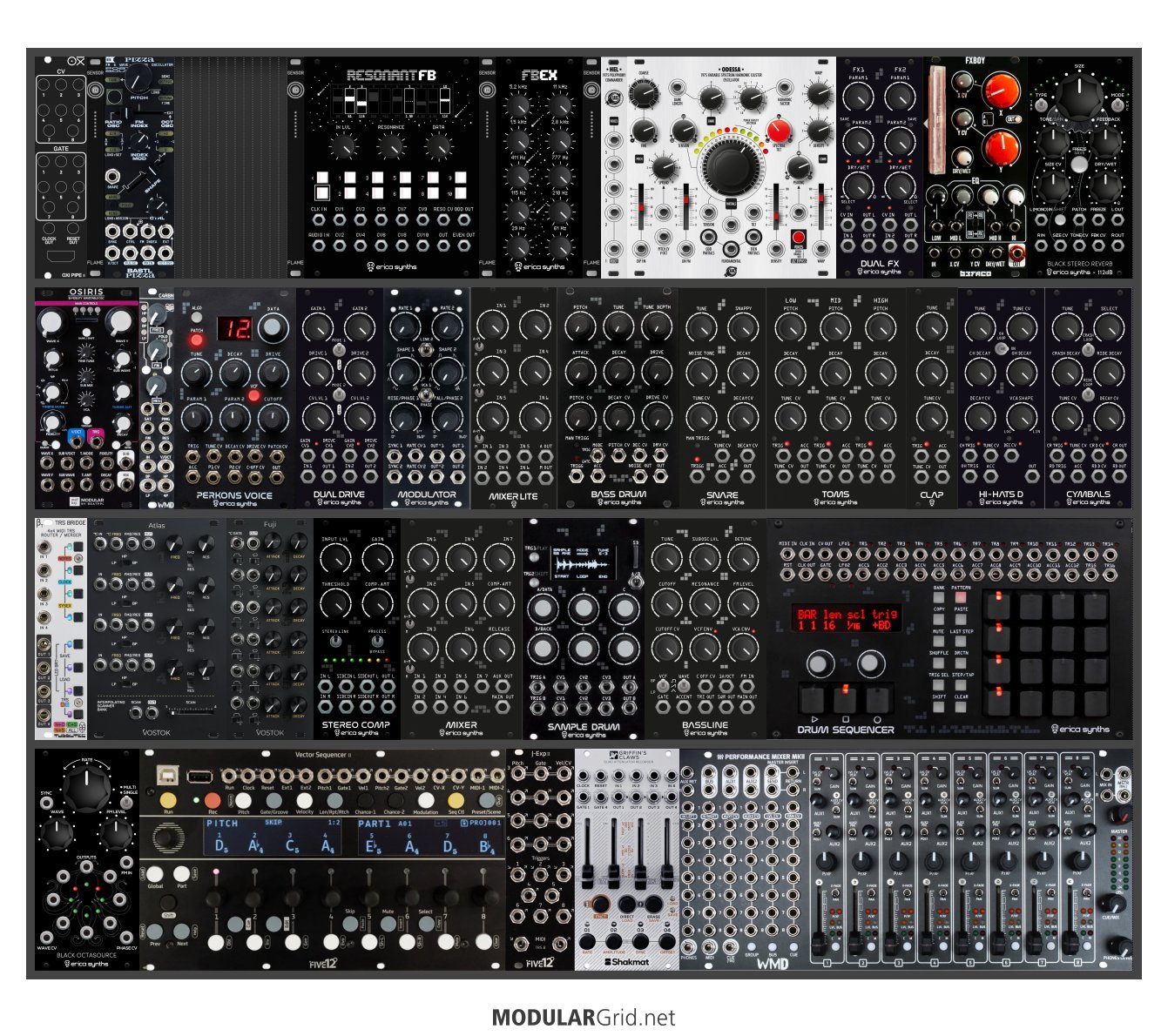Image resolution: width=1168 pixels, height=1036 pixels.
Task: Click the DATA encoder on Perkons Voice
Action: (273, 327)
